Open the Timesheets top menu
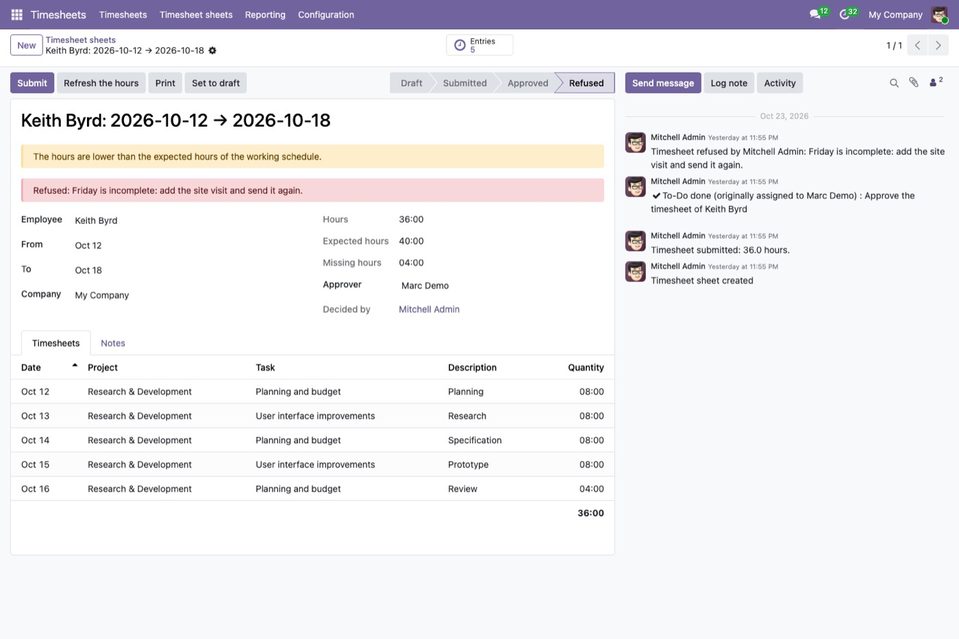The image size is (959, 639). (x=123, y=15)
